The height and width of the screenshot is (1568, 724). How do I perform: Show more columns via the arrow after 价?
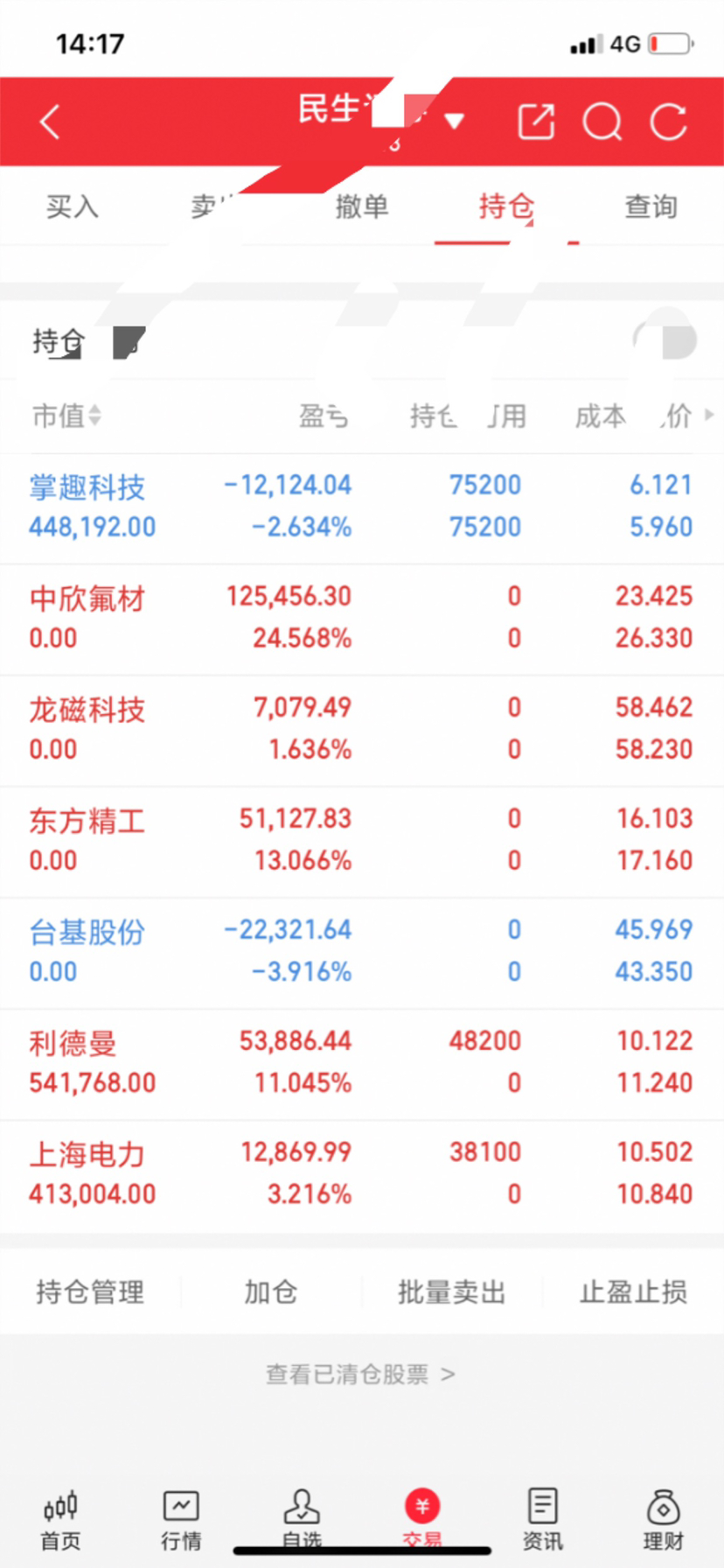point(708,416)
